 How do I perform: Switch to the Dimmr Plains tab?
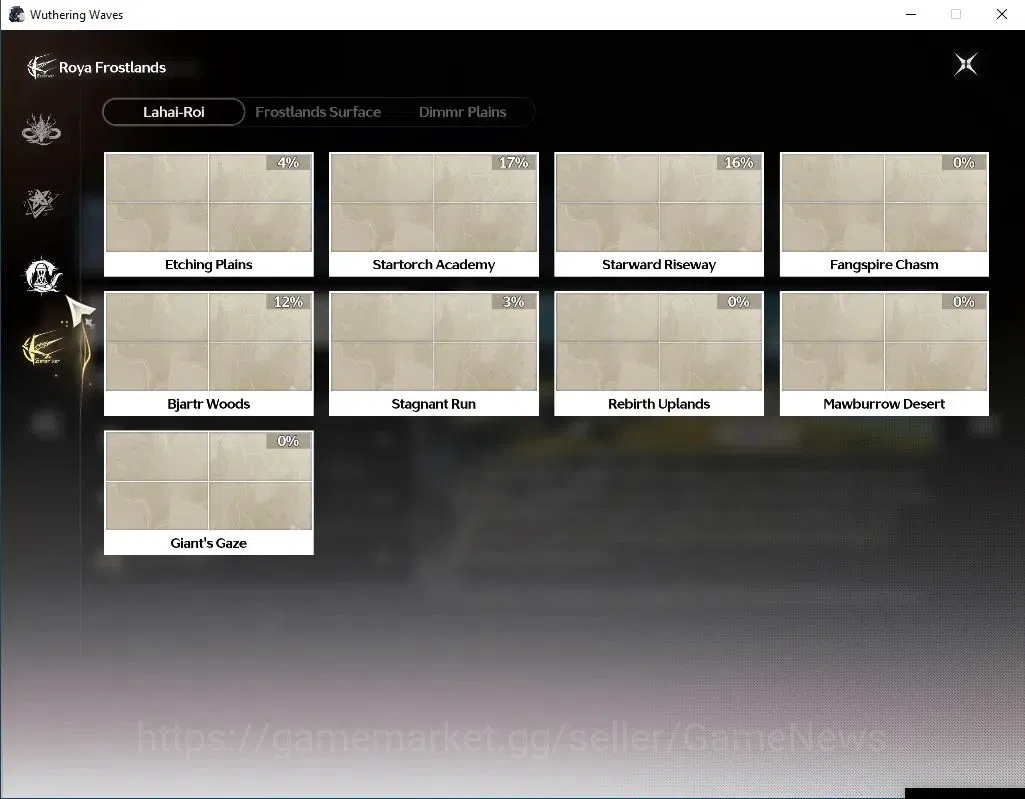(x=462, y=112)
